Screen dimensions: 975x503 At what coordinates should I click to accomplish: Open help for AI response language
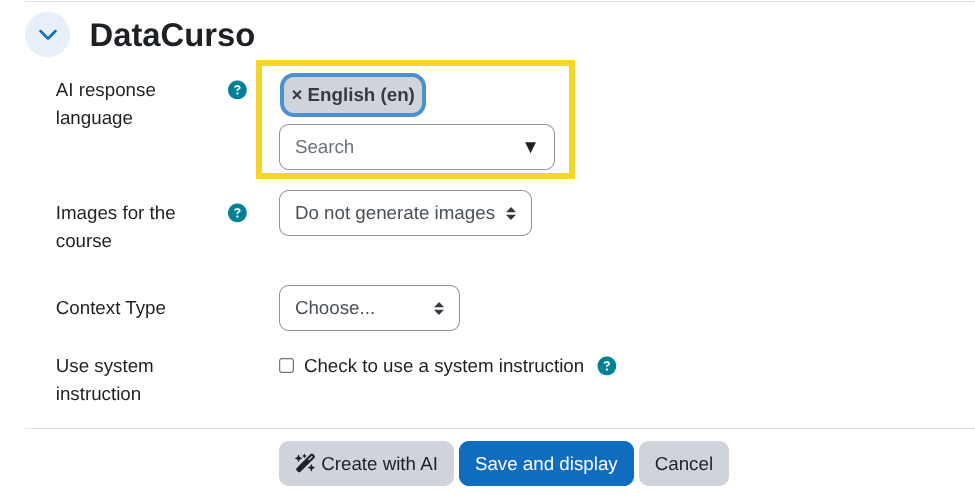(x=237, y=90)
